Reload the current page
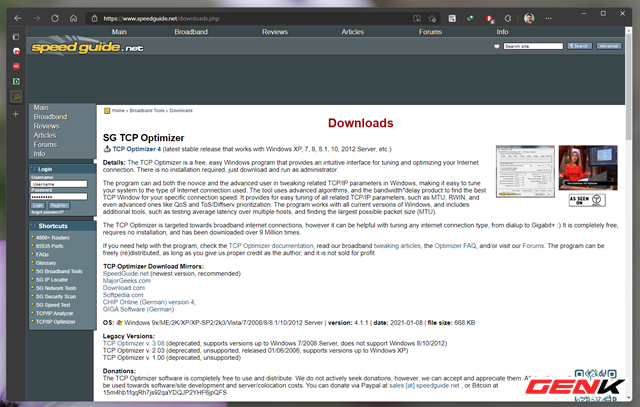The width and height of the screenshot is (640, 407). pos(55,18)
